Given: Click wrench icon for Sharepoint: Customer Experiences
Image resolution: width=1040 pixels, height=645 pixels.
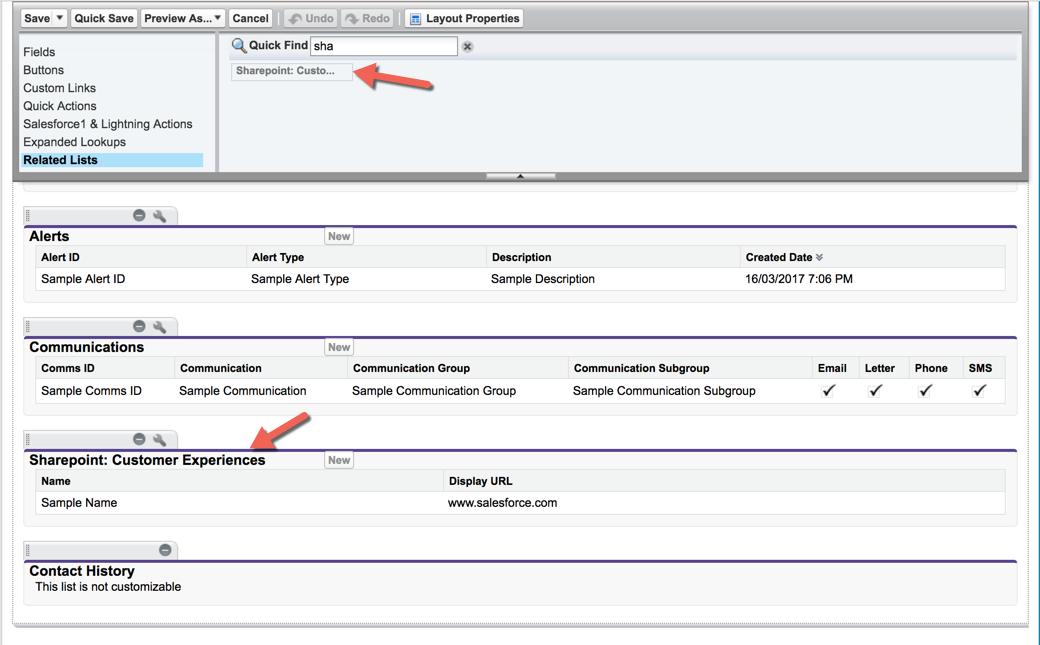Looking at the screenshot, I should coord(159,440).
